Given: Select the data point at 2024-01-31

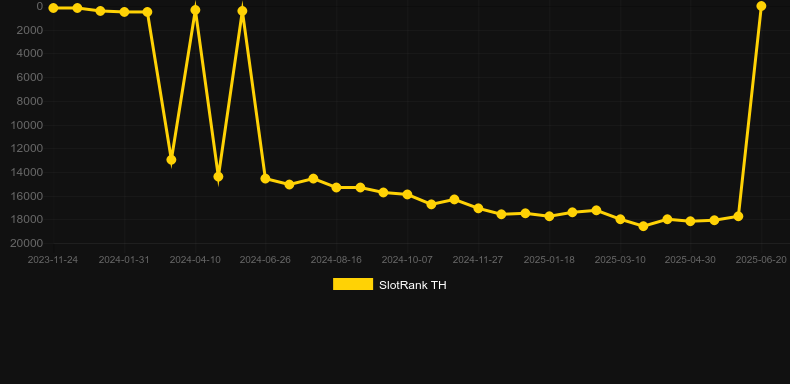Looking at the screenshot, I should 124,12.
